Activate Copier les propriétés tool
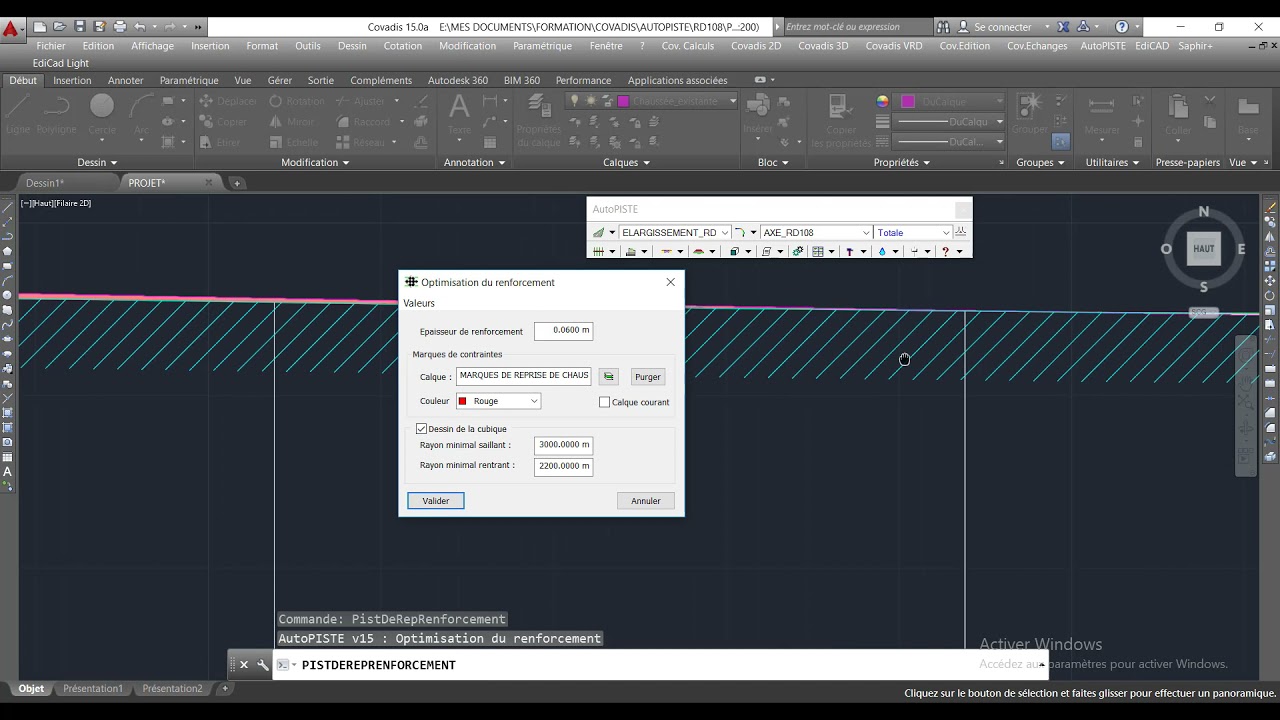The image size is (1280, 720). coord(841,120)
